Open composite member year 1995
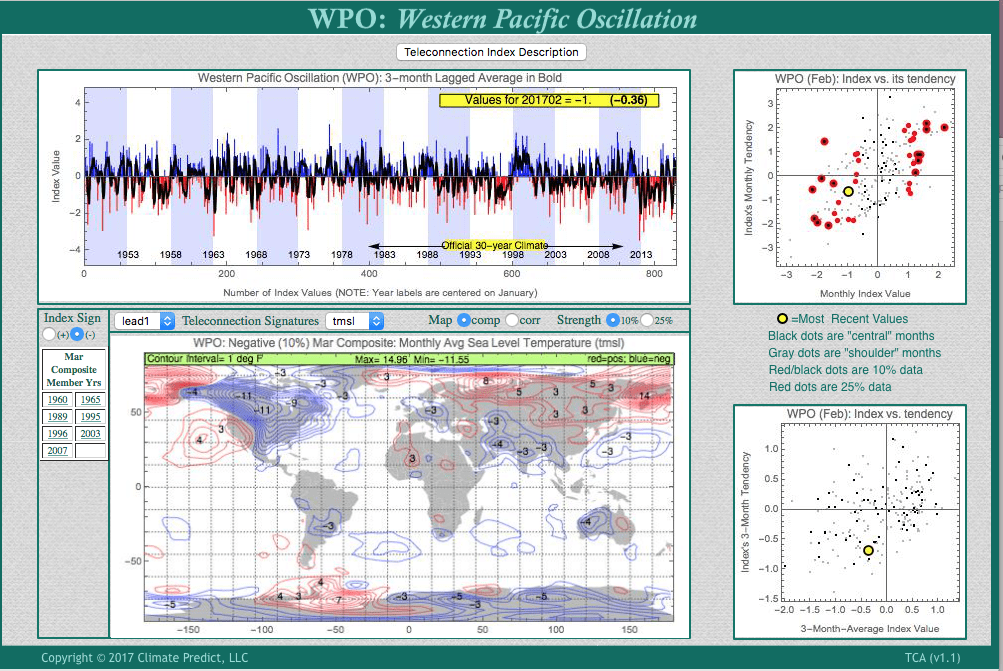Screen dimensions: 1003x671 (x=90, y=416)
